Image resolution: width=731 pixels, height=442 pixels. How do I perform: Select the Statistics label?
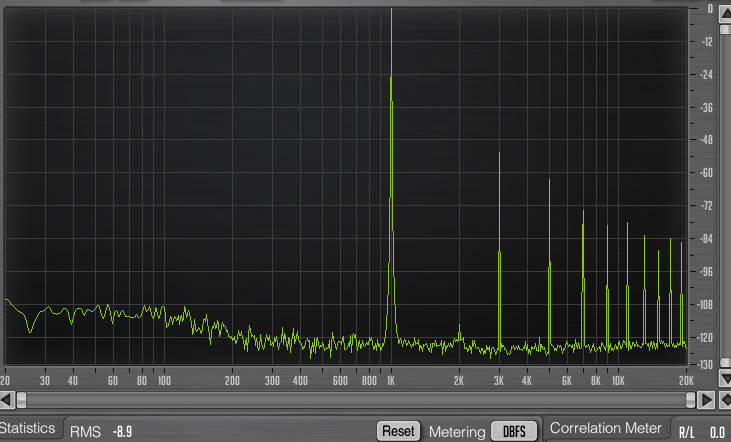click(x=28, y=428)
